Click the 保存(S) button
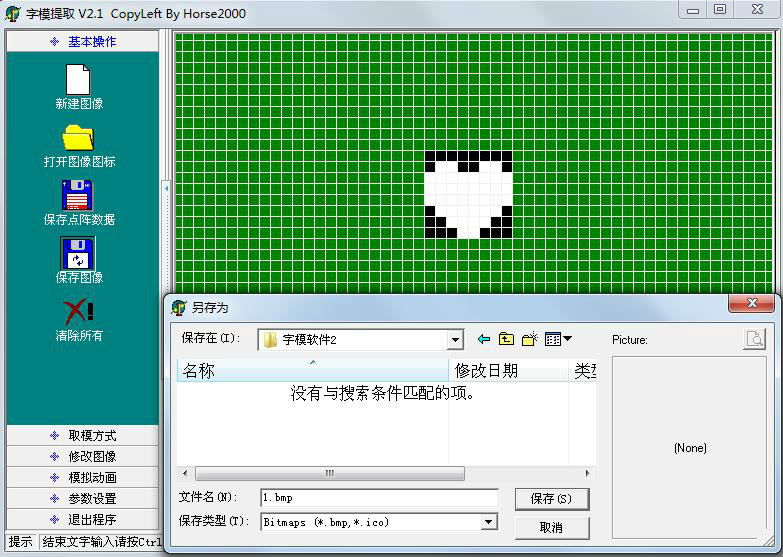Viewport: 783px width, 557px height. click(x=551, y=498)
